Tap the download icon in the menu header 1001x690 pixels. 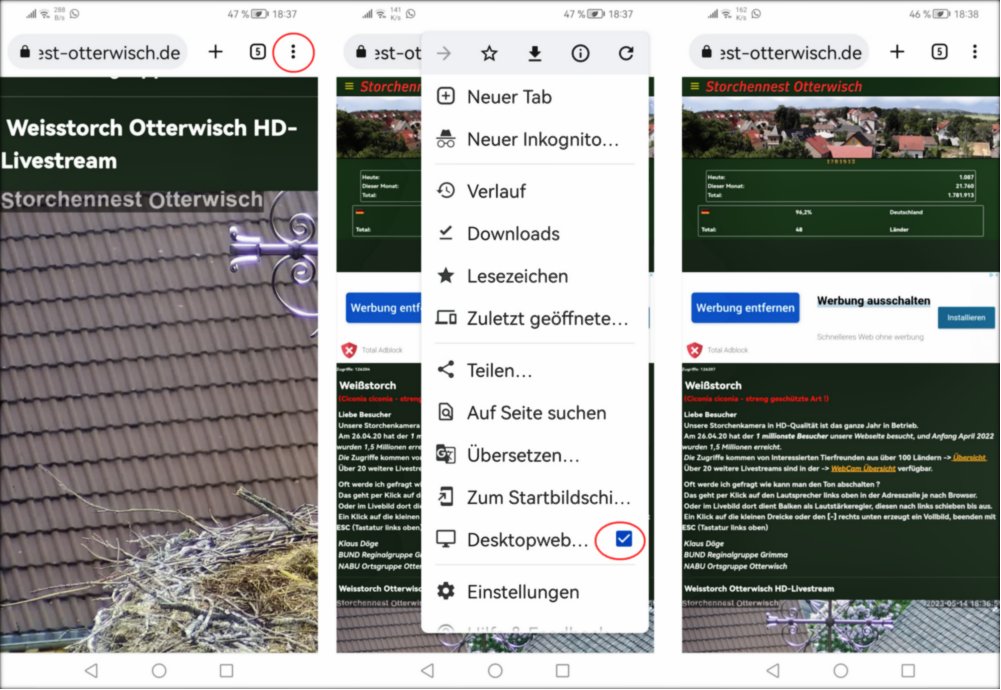pos(534,52)
